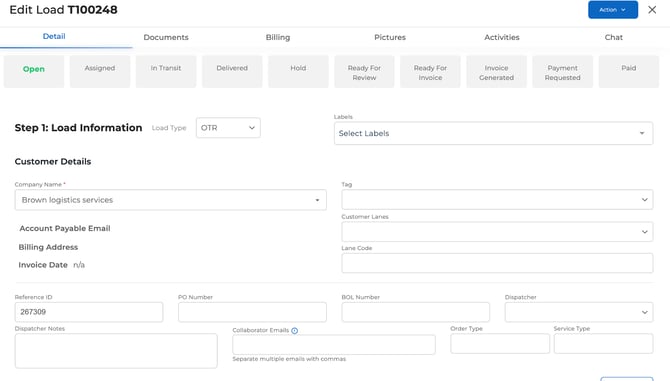Close the Edit Load dialog
Viewport: 670px width, 381px height.
pos(652,10)
